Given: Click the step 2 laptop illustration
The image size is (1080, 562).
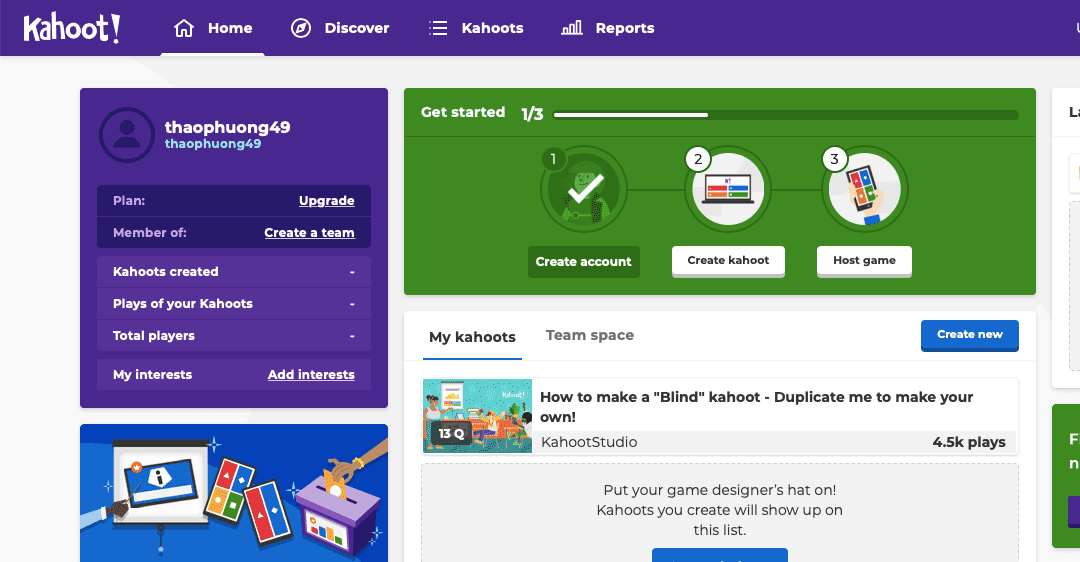Looking at the screenshot, I should pyautogui.click(x=727, y=189).
